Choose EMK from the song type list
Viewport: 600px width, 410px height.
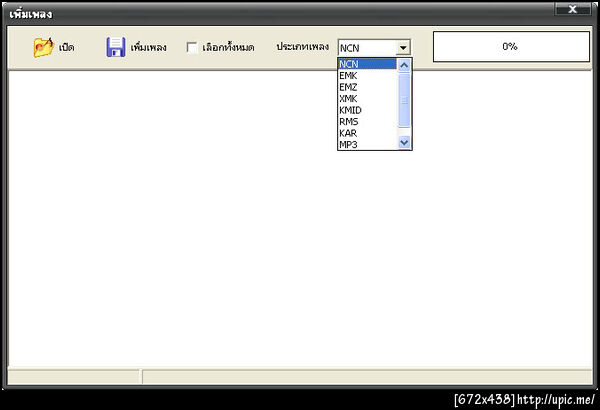click(367, 75)
